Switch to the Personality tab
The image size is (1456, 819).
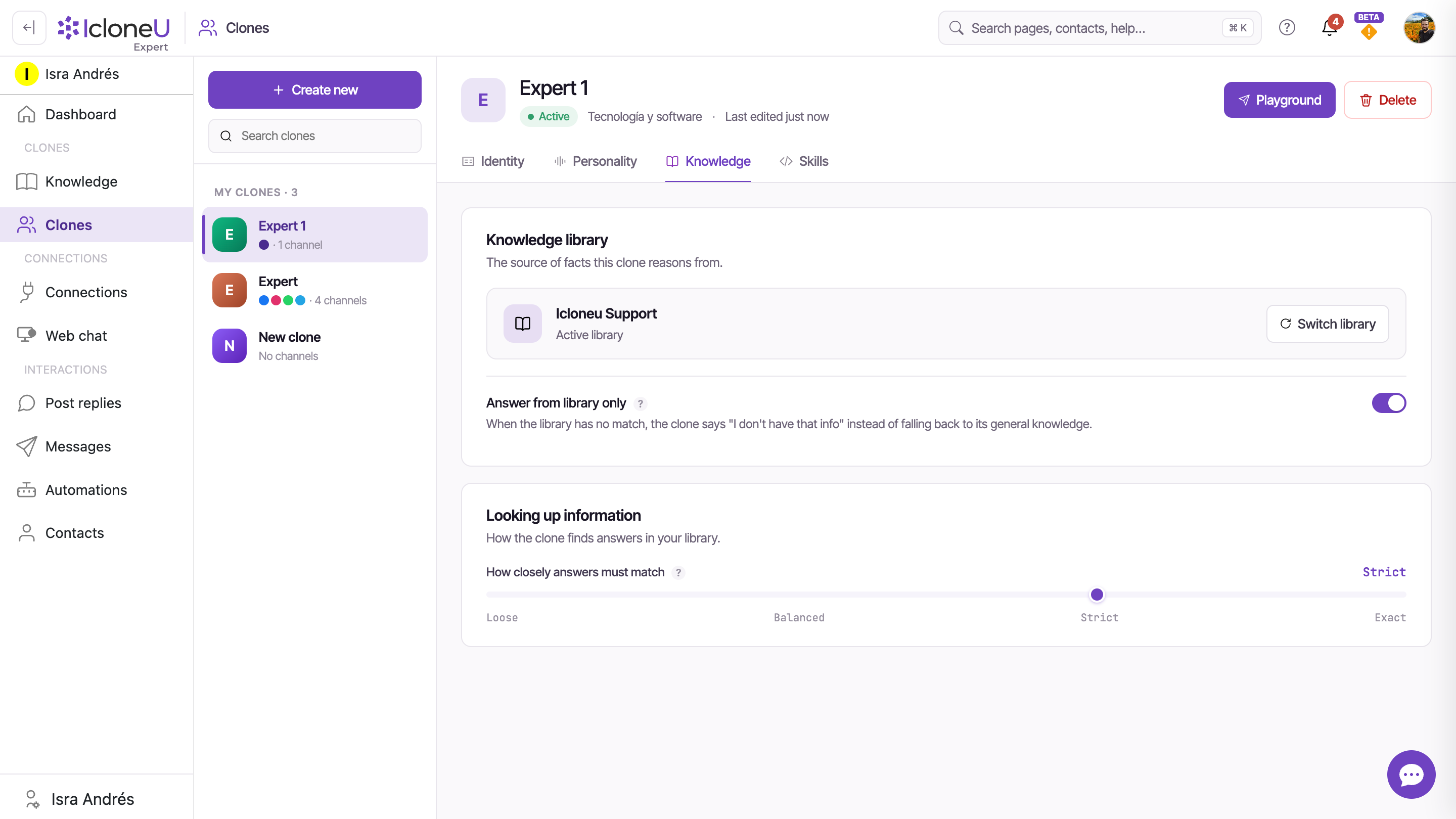click(x=596, y=161)
